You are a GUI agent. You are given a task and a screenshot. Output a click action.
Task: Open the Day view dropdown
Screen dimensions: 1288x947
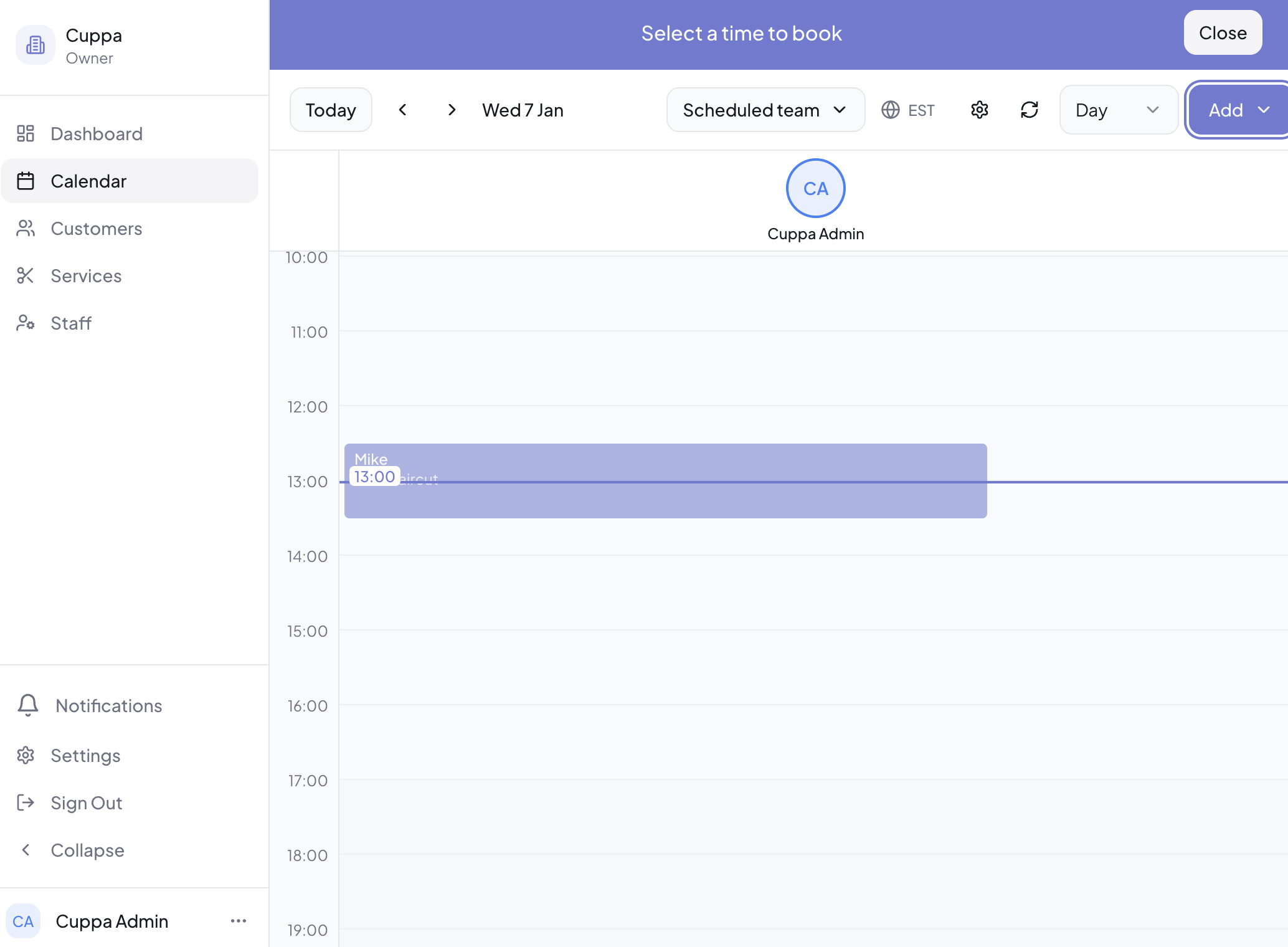click(1118, 110)
